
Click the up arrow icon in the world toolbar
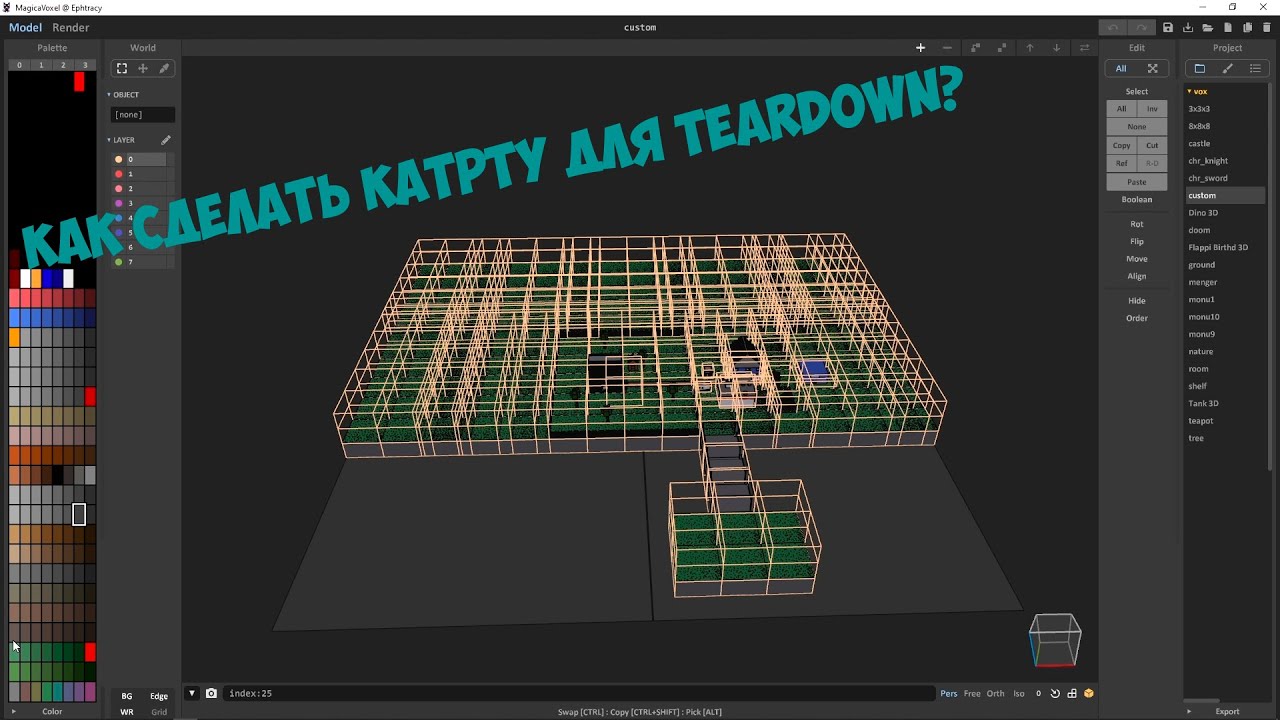click(x=1029, y=48)
